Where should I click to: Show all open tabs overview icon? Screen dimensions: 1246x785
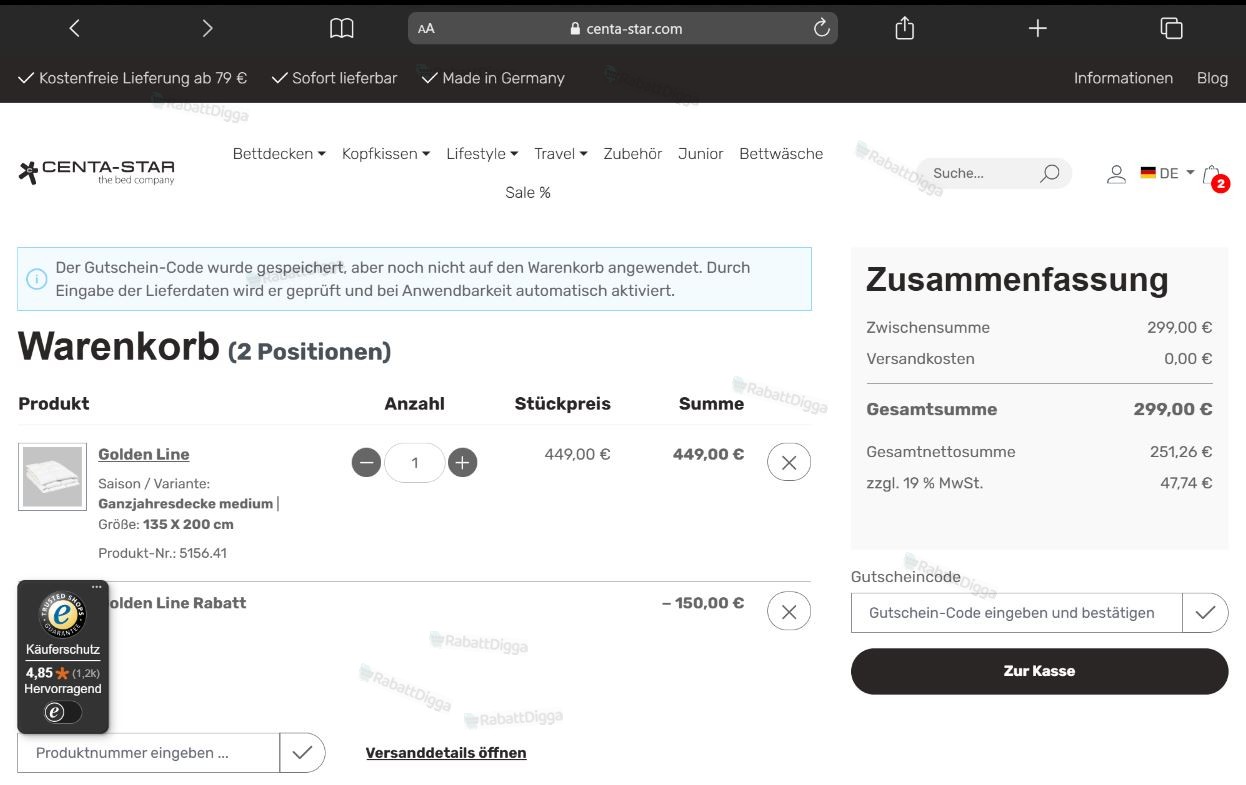coord(1171,29)
